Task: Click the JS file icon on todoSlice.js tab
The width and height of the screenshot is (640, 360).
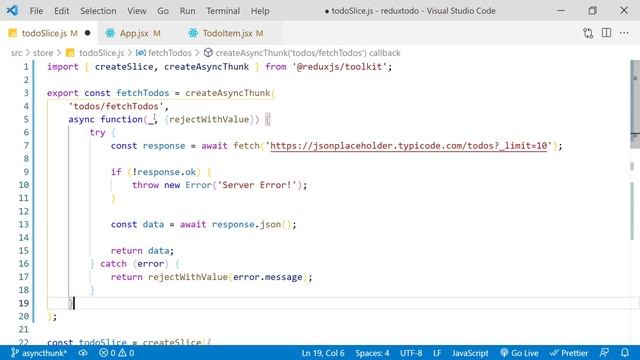Action: (x=13, y=33)
